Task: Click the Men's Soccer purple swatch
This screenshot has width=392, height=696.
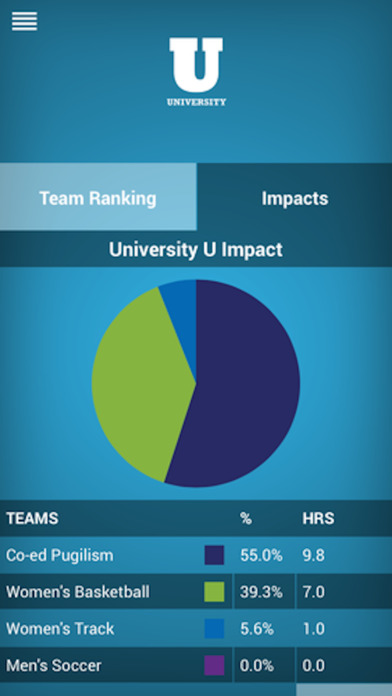Action: coord(214,665)
